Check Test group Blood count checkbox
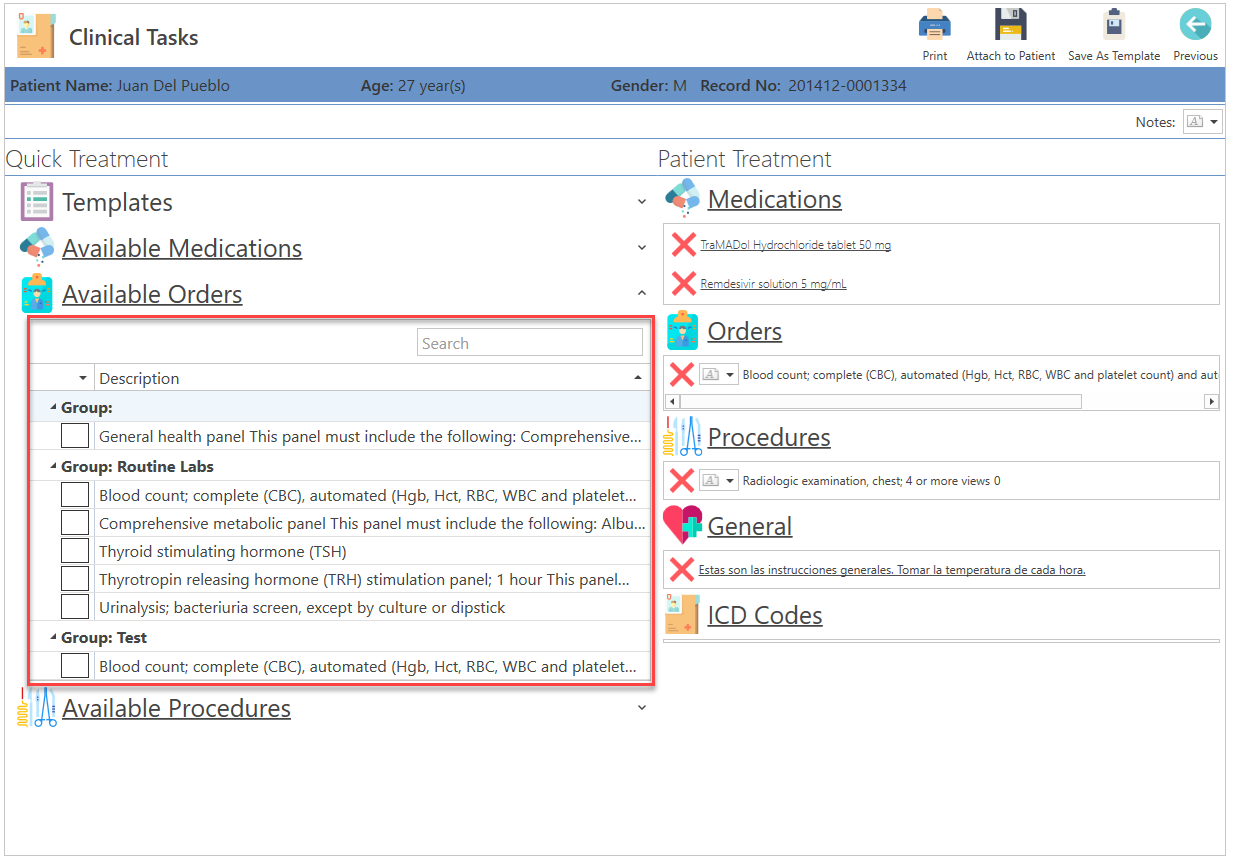1233x860 pixels. click(x=75, y=665)
